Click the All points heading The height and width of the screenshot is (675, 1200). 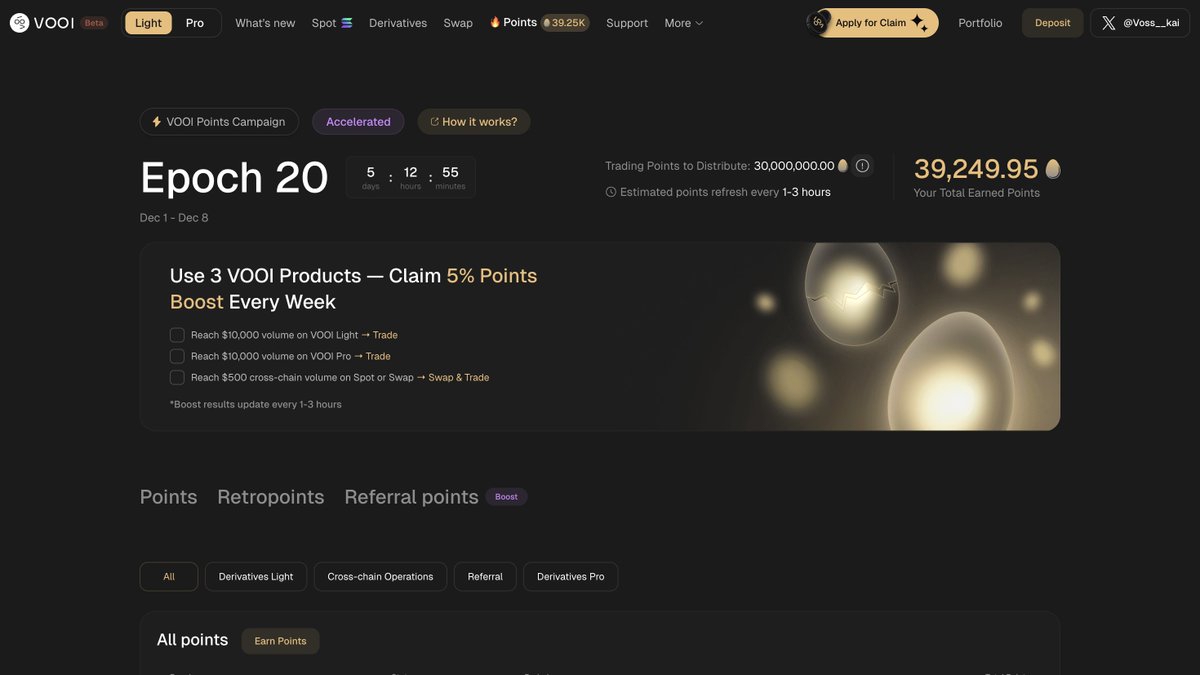192,640
